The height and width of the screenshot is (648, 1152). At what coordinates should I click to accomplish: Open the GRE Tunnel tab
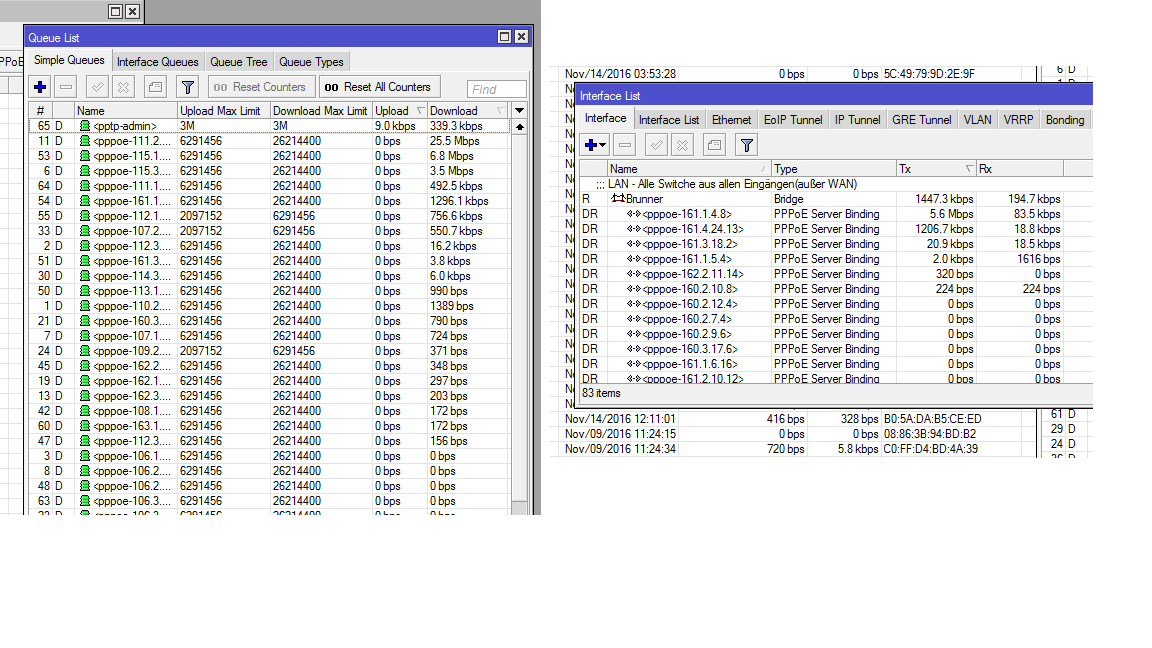click(x=921, y=120)
